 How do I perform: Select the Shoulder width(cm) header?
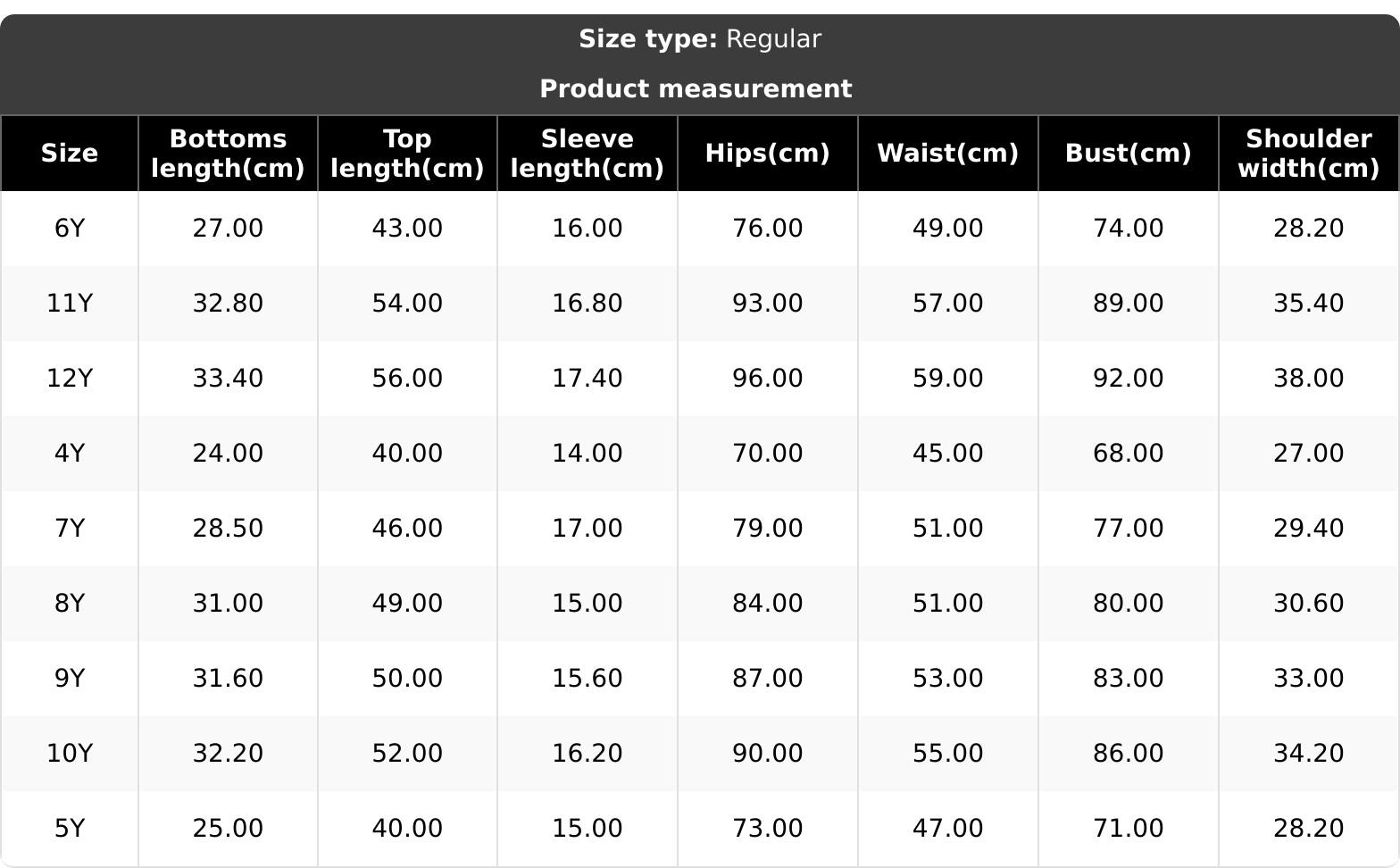coord(1309,154)
